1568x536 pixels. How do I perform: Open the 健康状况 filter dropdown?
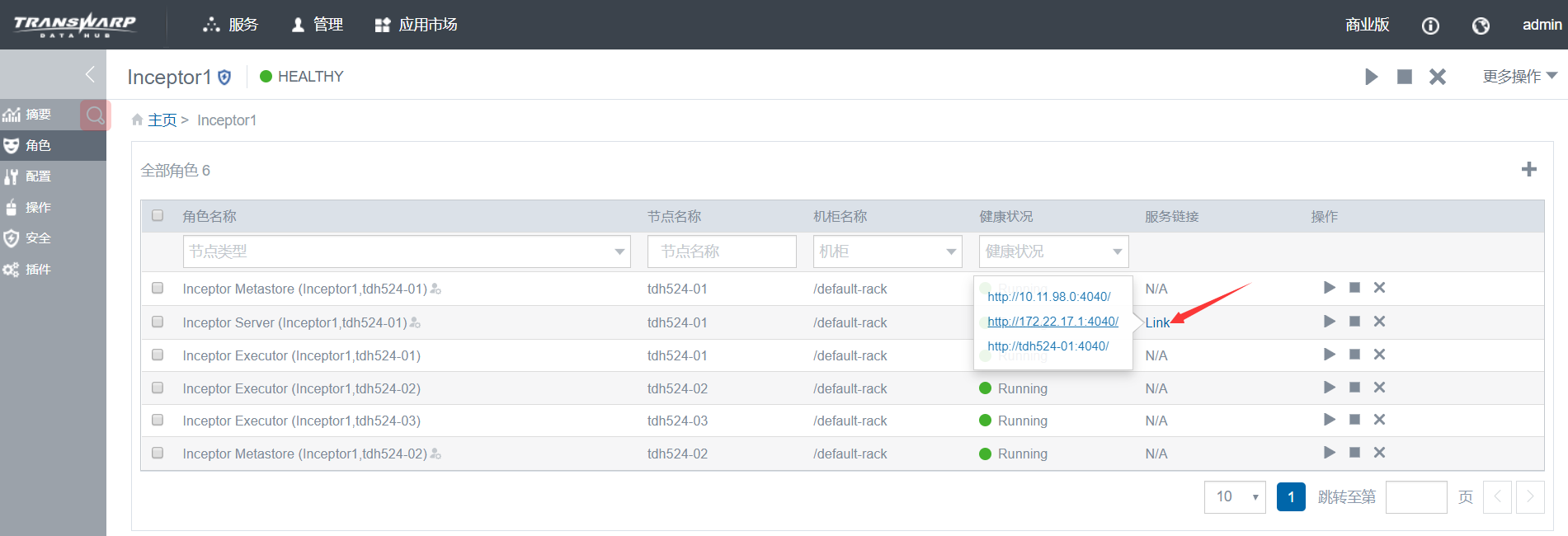pyautogui.click(x=1053, y=252)
